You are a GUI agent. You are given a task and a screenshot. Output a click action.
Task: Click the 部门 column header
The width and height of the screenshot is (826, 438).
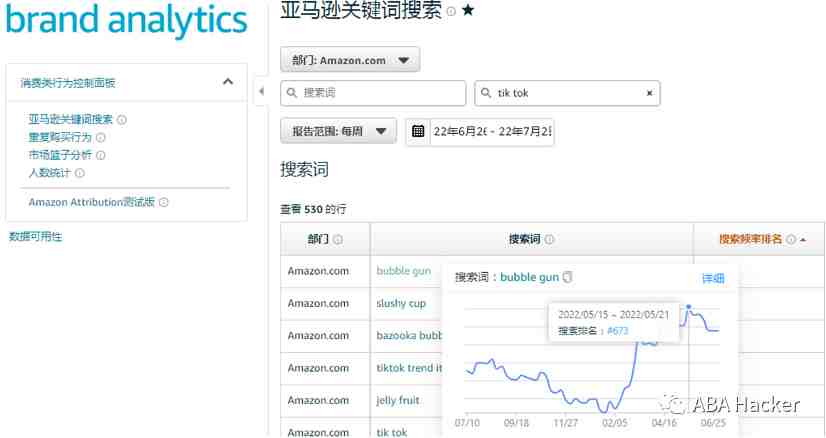[x=325, y=239]
